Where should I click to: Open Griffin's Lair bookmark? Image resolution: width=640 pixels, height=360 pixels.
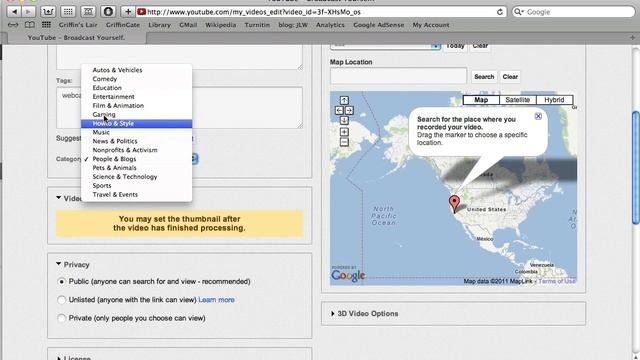78,25
